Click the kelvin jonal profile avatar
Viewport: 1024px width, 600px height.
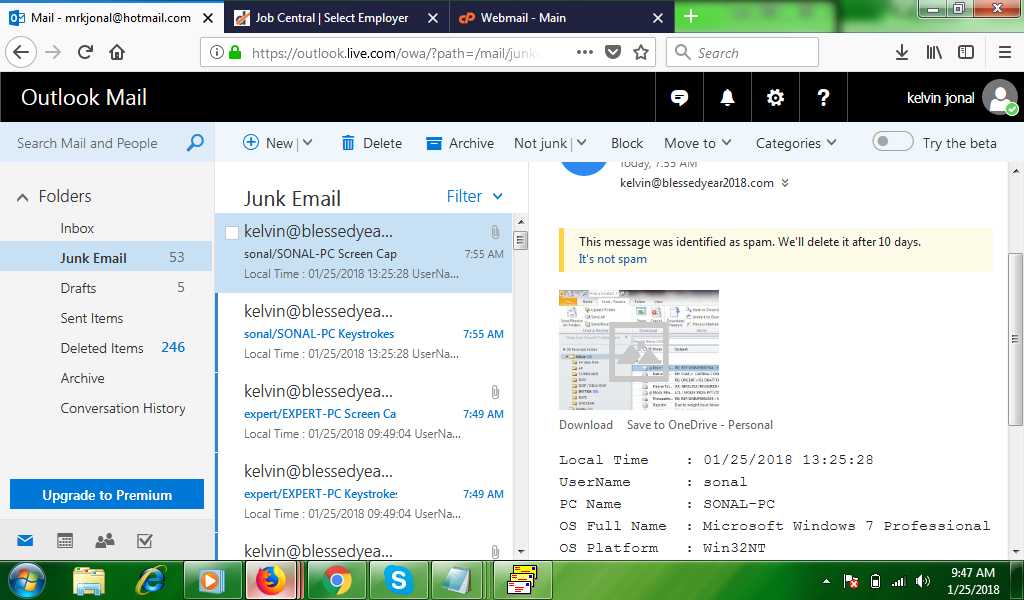pyautogui.click(x=1001, y=97)
